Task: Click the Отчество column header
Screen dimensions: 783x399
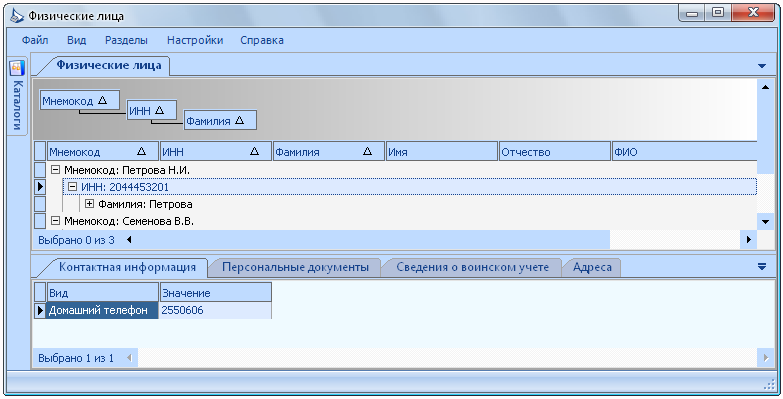Action: click(x=555, y=151)
